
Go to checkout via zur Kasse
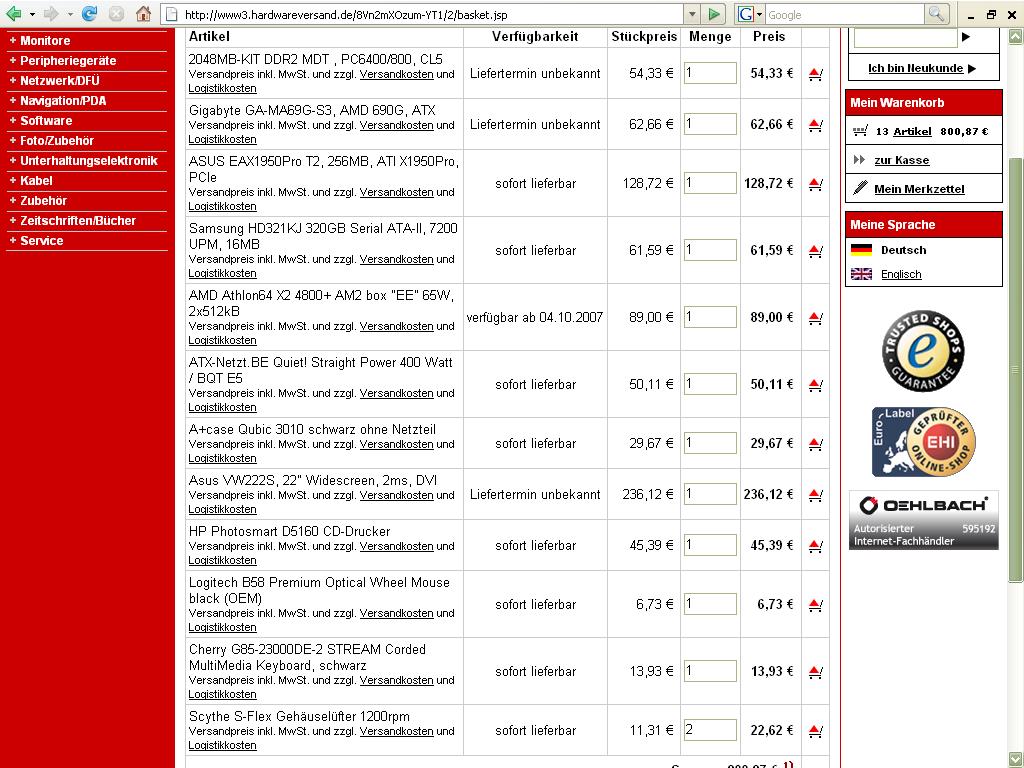click(x=901, y=160)
